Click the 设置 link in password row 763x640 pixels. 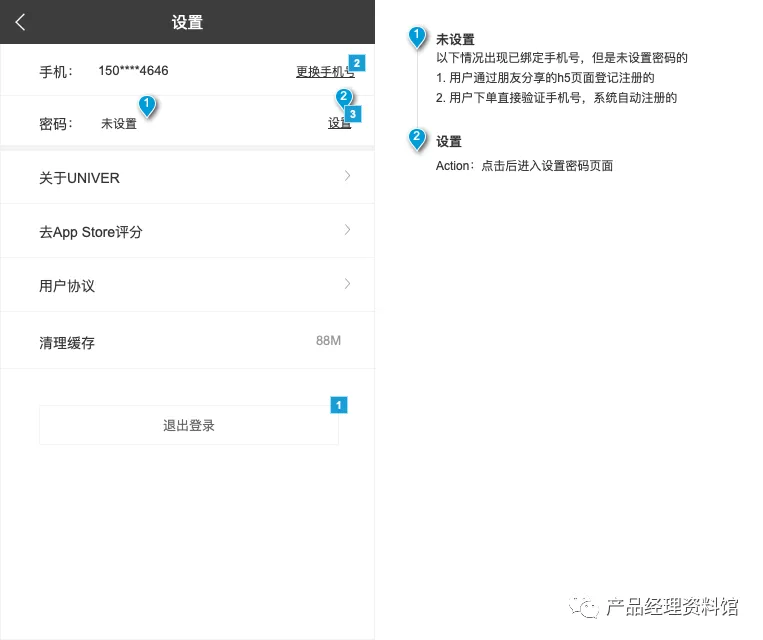point(339,123)
